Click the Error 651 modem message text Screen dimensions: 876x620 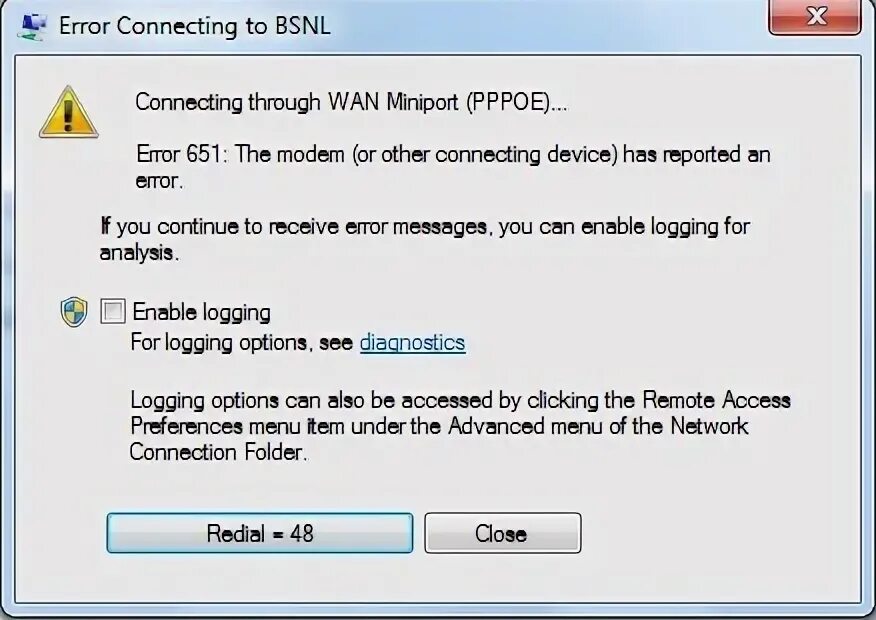pos(453,154)
